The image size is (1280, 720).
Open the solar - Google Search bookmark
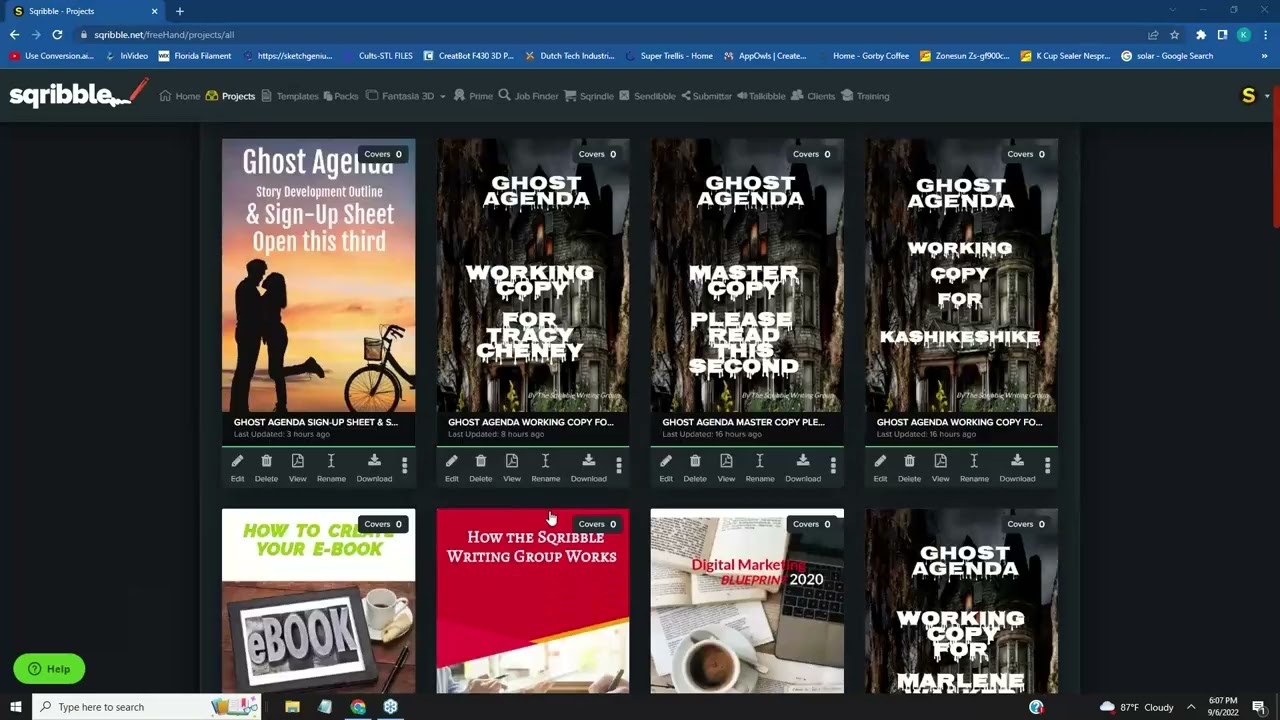pyautogui.click(x=1167, y=56)
